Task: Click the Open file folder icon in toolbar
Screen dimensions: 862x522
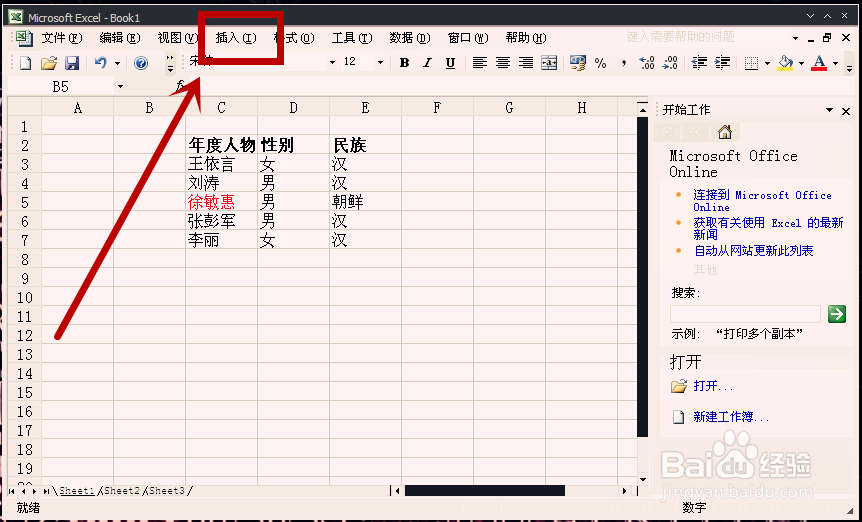Action: point(48,63)
